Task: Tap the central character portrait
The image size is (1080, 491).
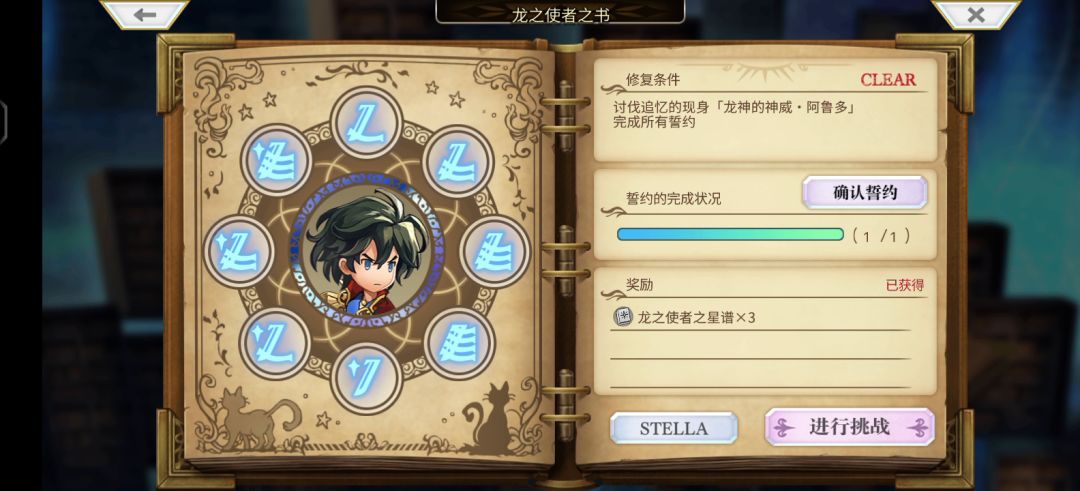Action: pyautogui.click(x=366, y=251)
